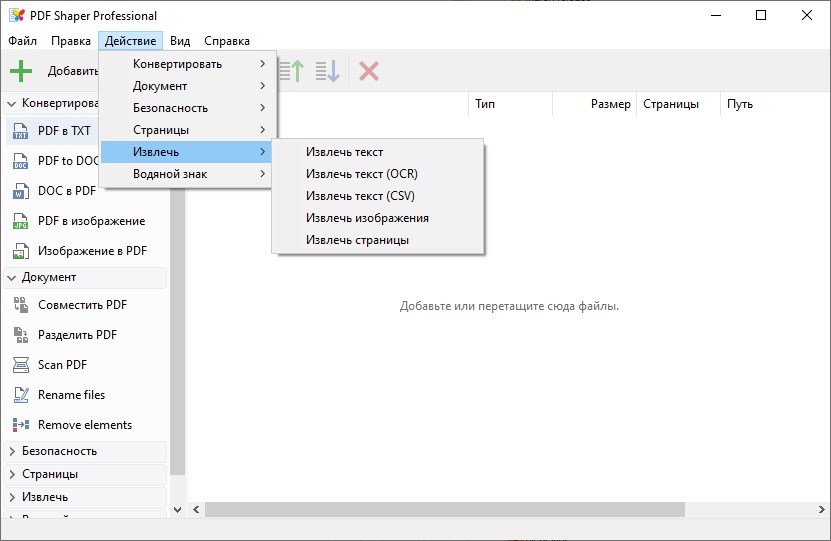Click the Разделить PDF icon
831x541 pixels.
[21, 335]
